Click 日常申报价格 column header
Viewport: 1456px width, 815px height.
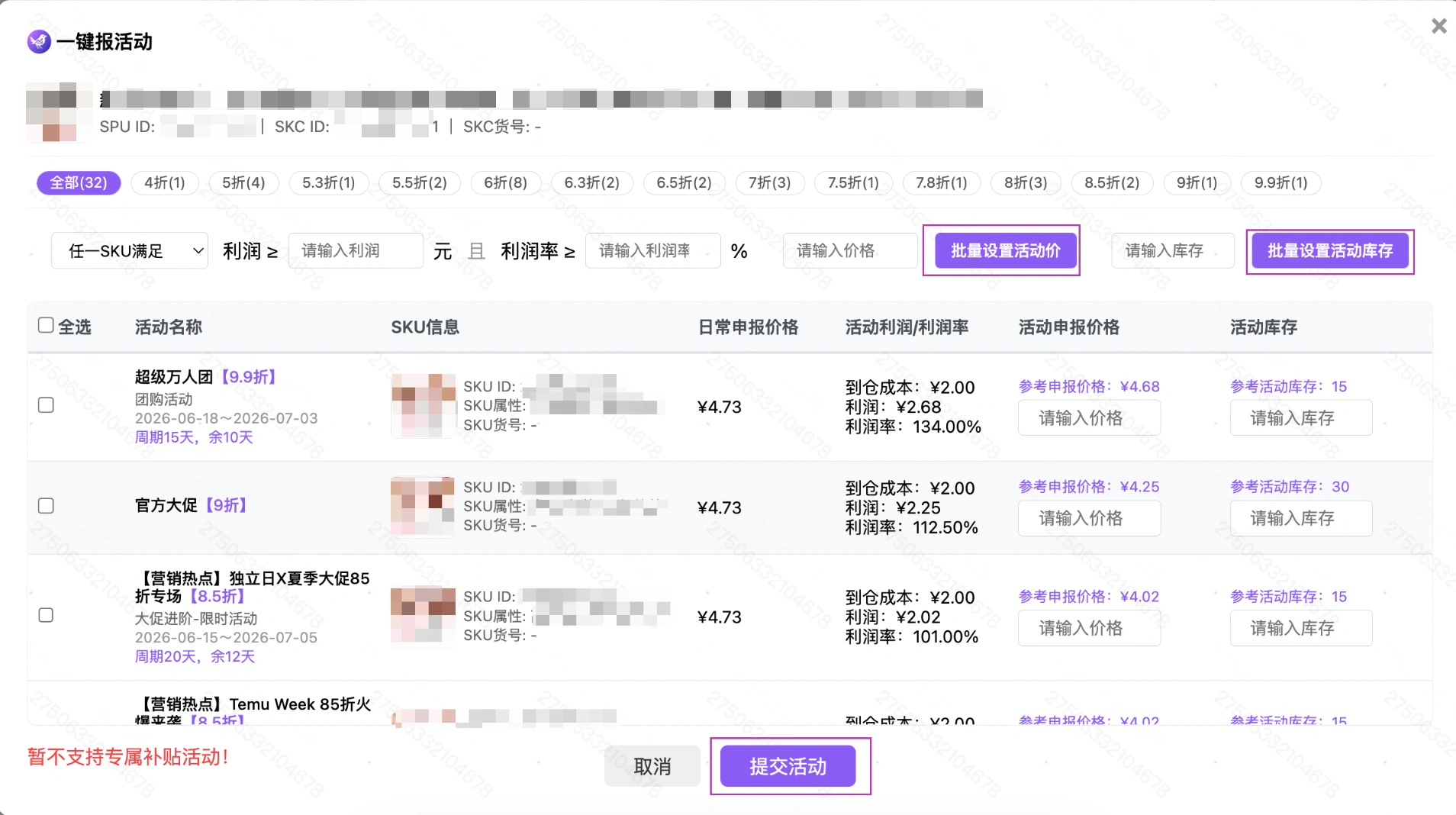coord(748,327)
